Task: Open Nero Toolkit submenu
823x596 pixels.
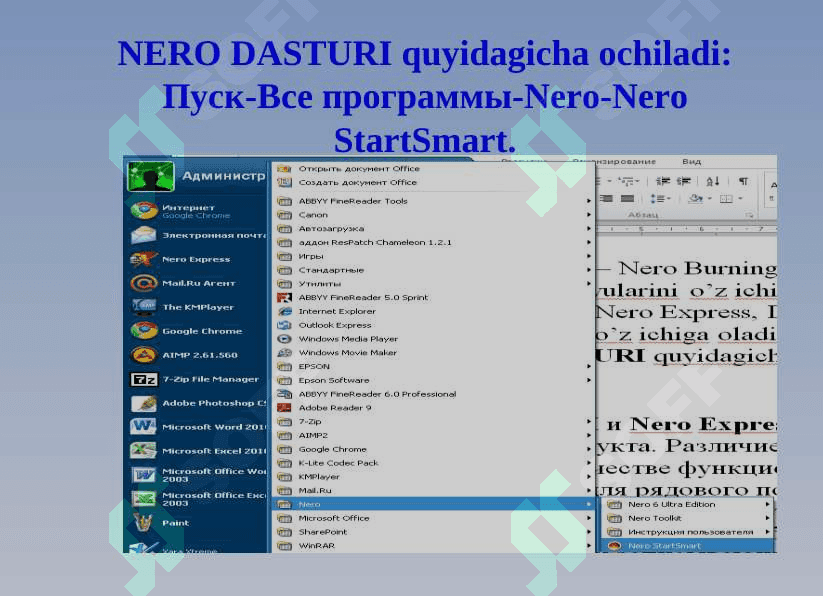Action: tap(689, 518)
